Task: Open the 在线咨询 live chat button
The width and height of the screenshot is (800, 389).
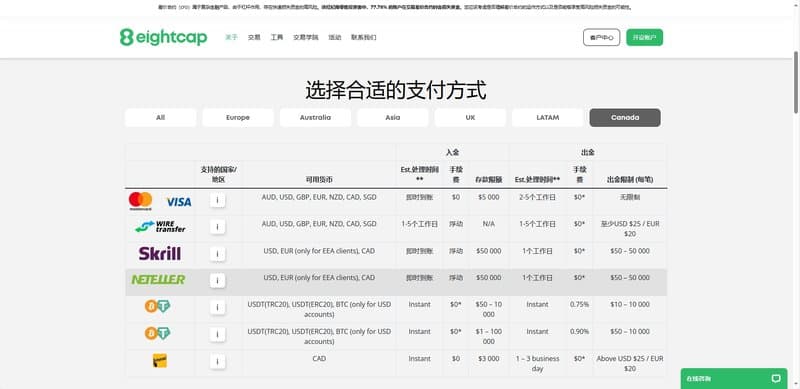Action: click(734, 379)
